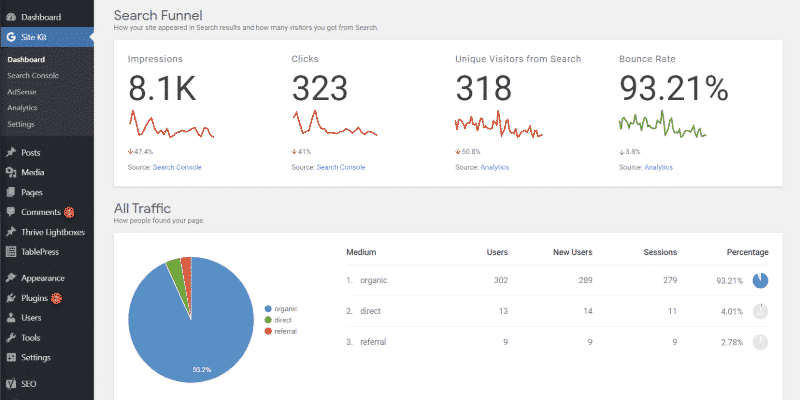Viewport: 800px width, 400px height.
Task: Click the referral medium row label
Action: coord(373,342)
